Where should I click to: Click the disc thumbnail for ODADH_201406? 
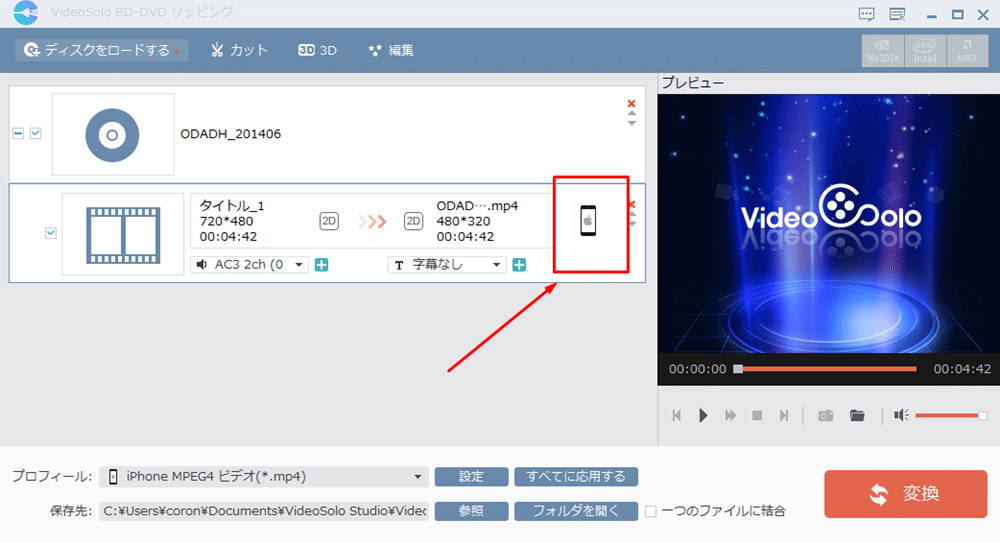tap(113, 134)
